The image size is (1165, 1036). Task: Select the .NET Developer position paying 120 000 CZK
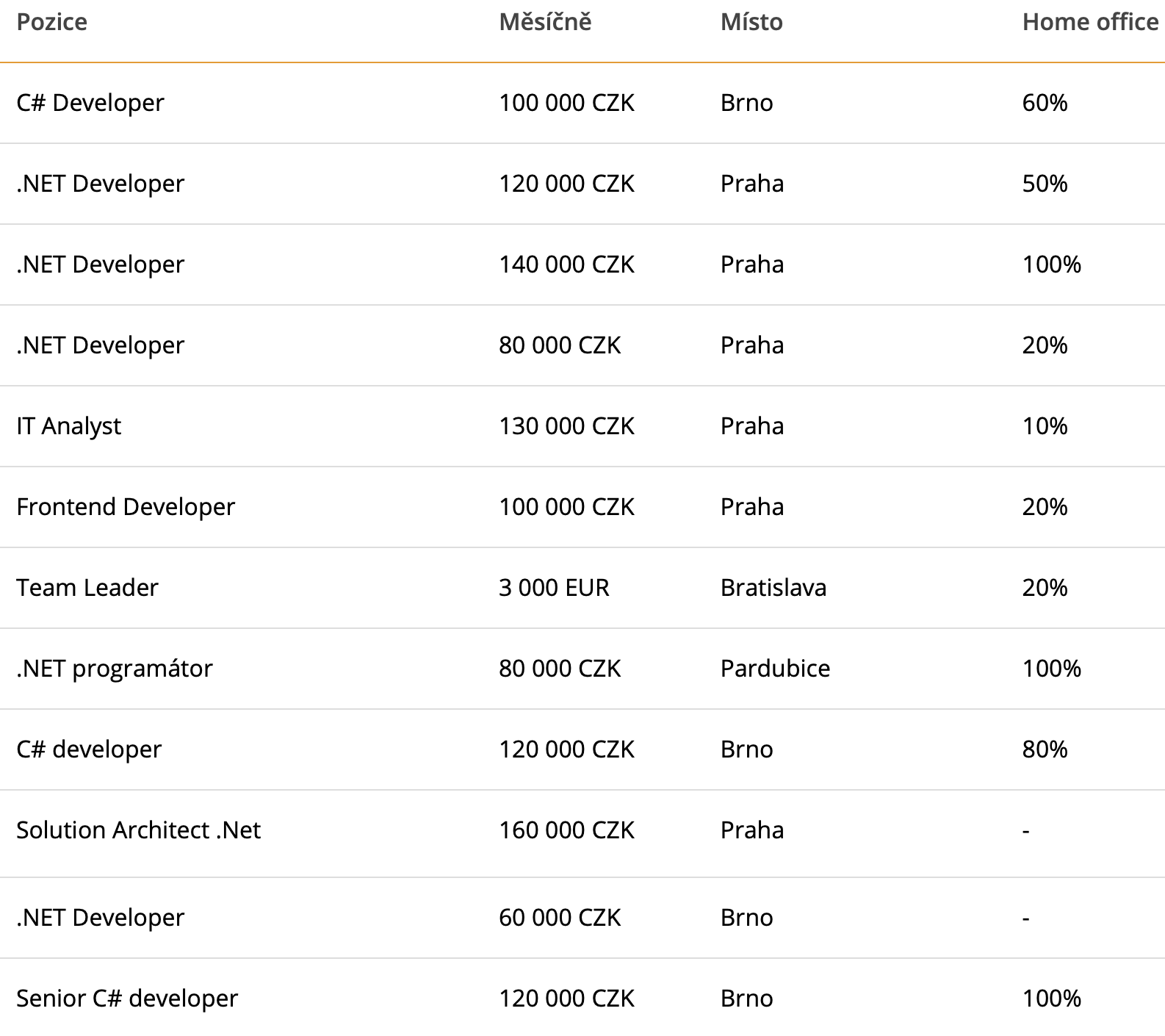[x=100, y=184]
